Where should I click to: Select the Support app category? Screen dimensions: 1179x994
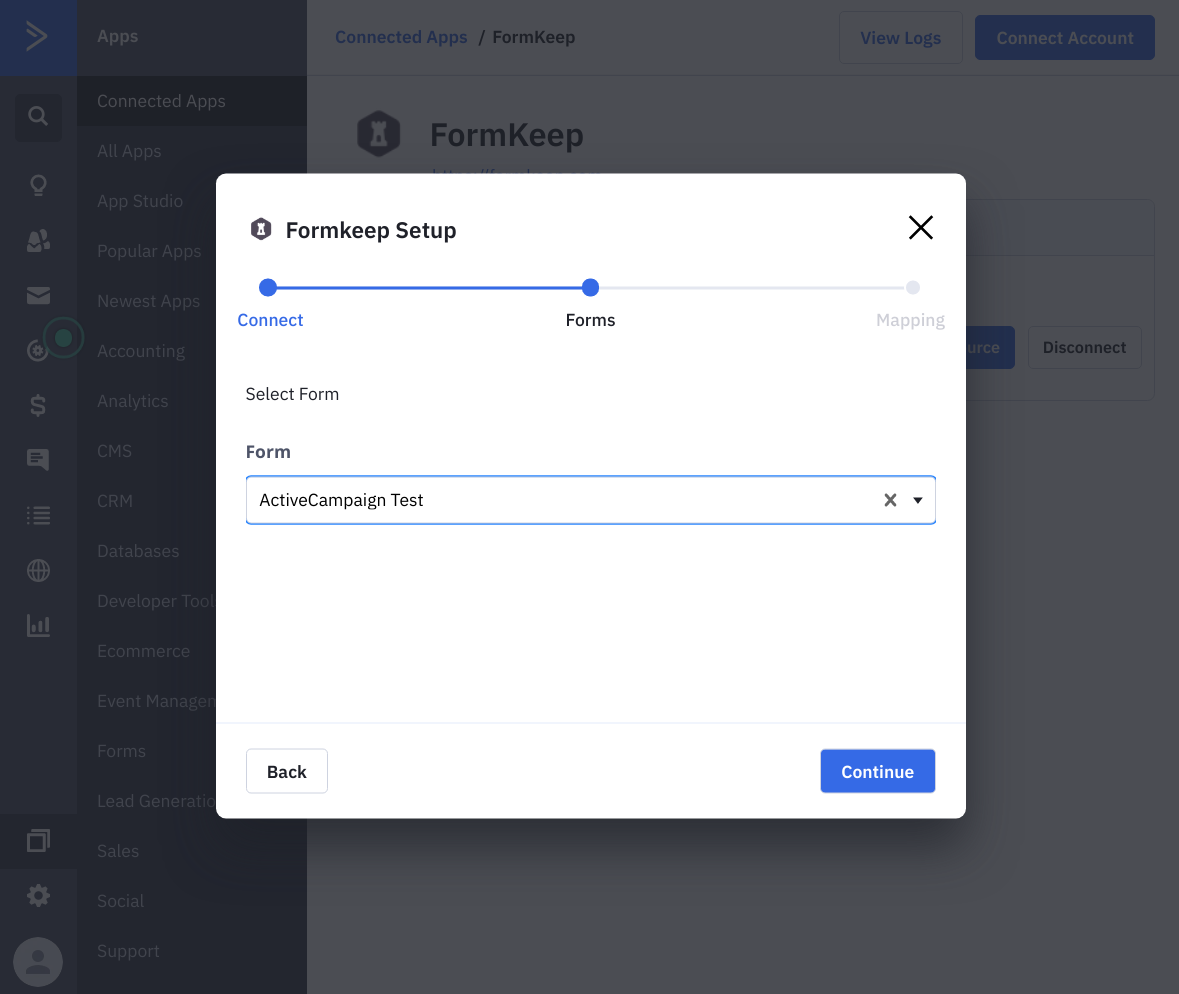click(128, 951)
